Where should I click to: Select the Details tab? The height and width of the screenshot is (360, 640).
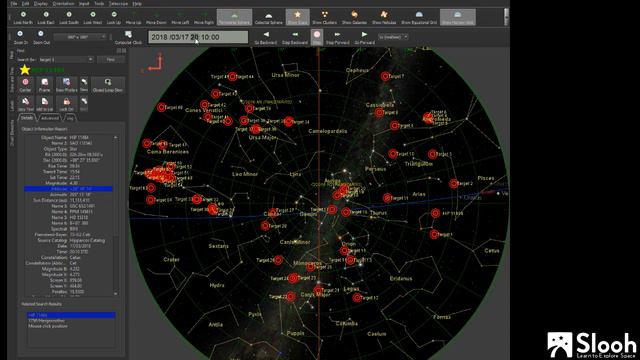point(27,118)
